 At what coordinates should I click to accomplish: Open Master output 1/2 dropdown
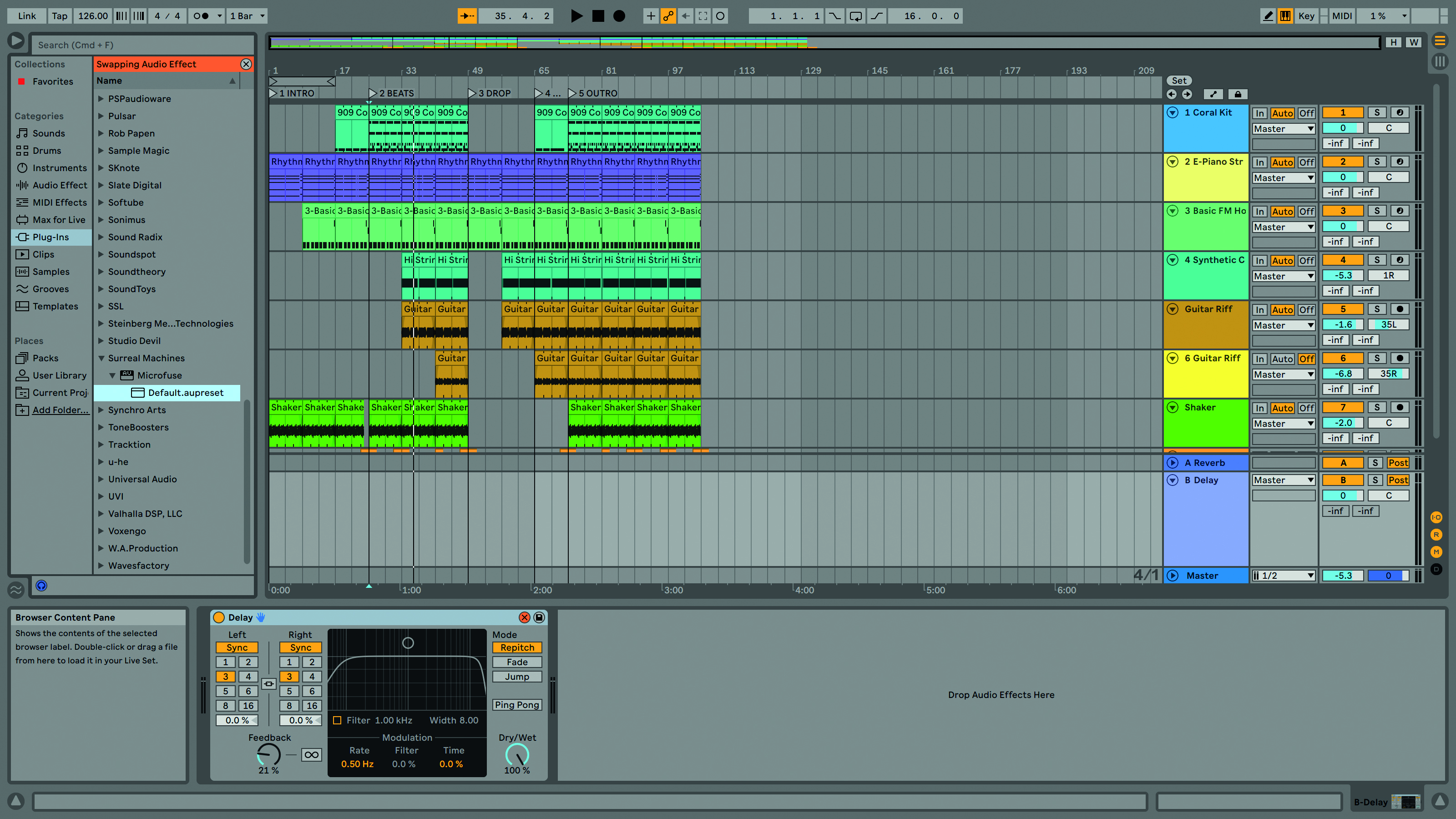click(1283, 576)
